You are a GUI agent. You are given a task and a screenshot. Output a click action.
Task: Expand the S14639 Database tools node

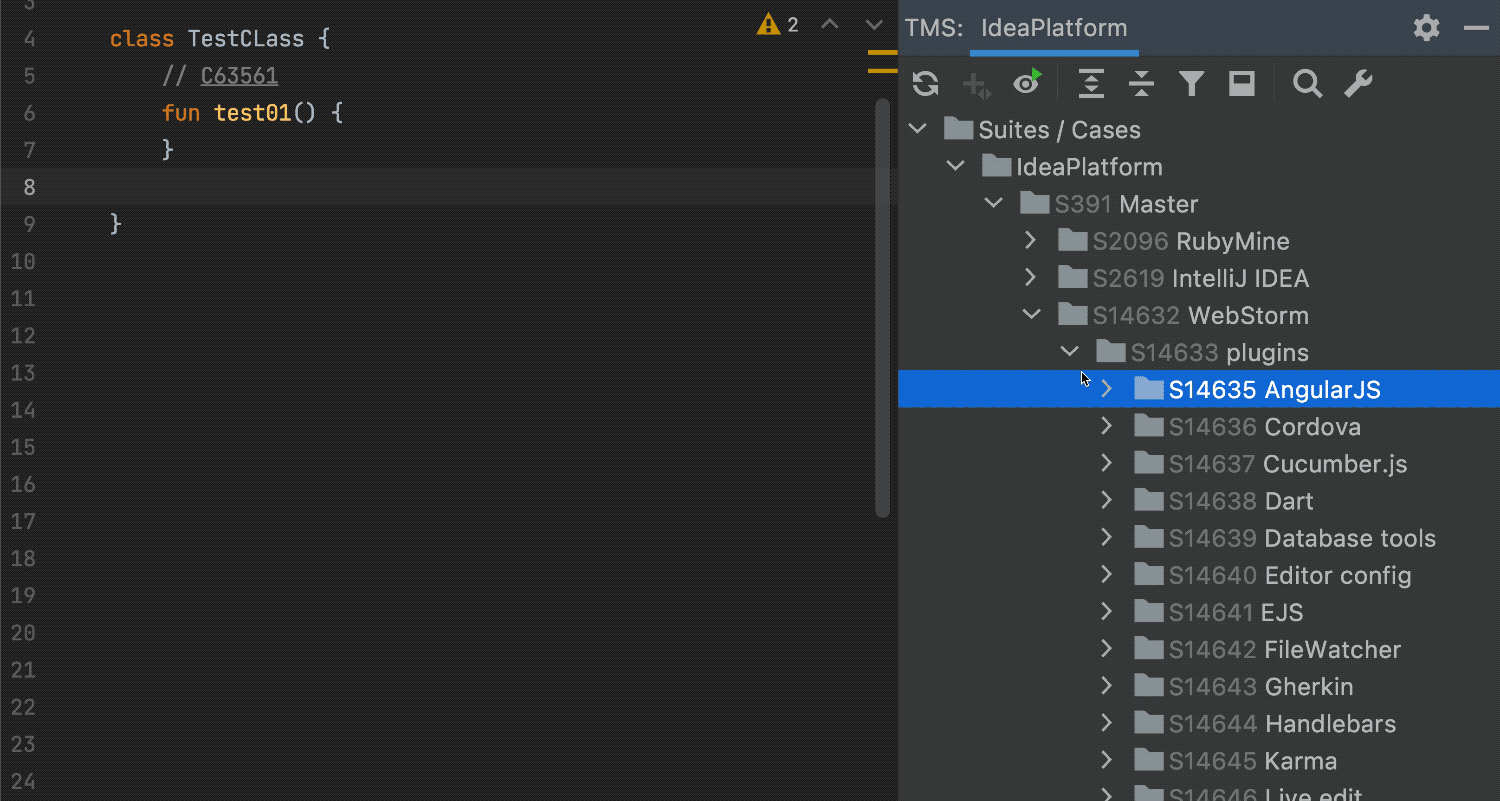click(1107, 537)
